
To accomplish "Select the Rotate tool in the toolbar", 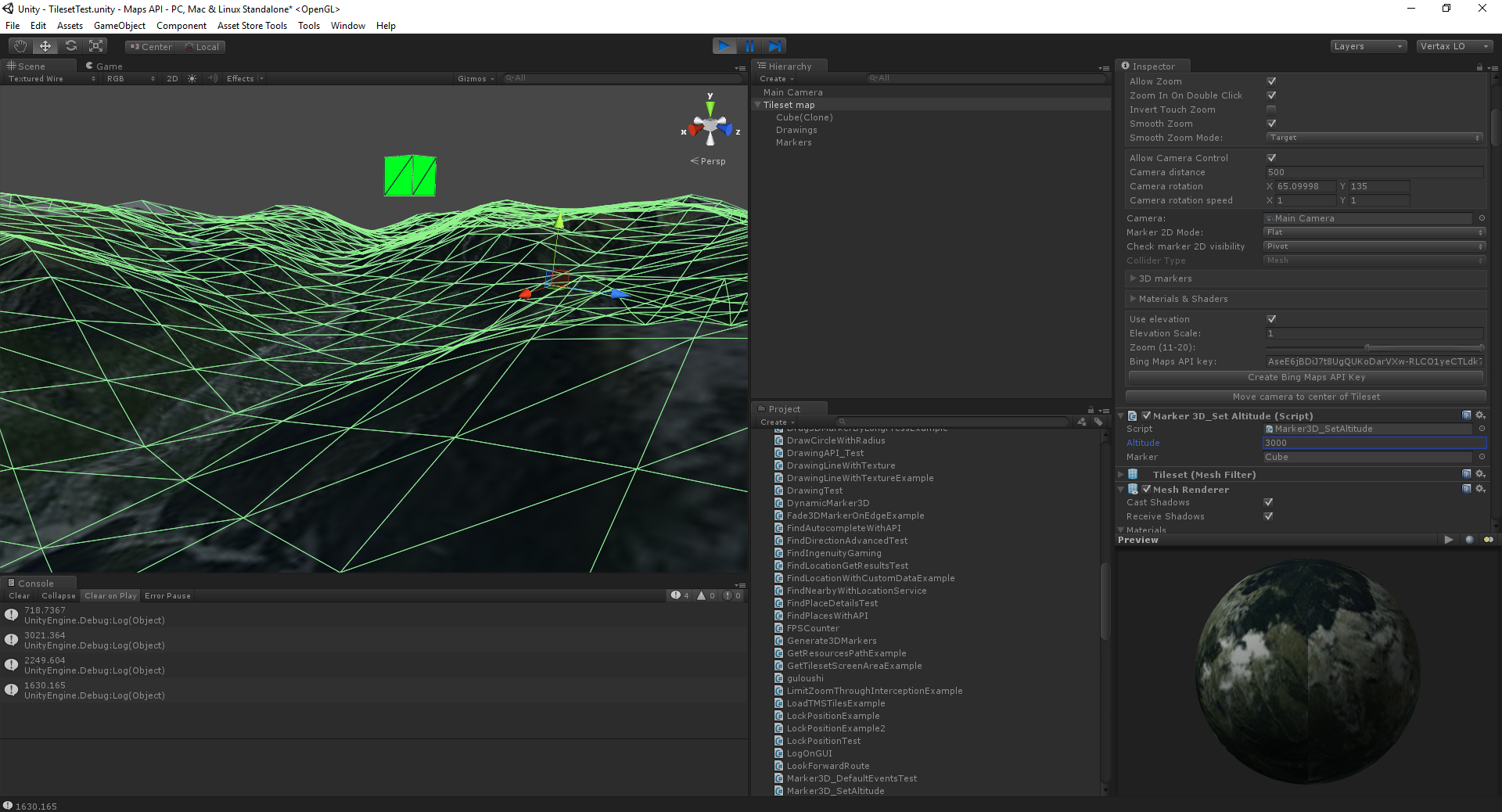I will click(x=71, y=46).
